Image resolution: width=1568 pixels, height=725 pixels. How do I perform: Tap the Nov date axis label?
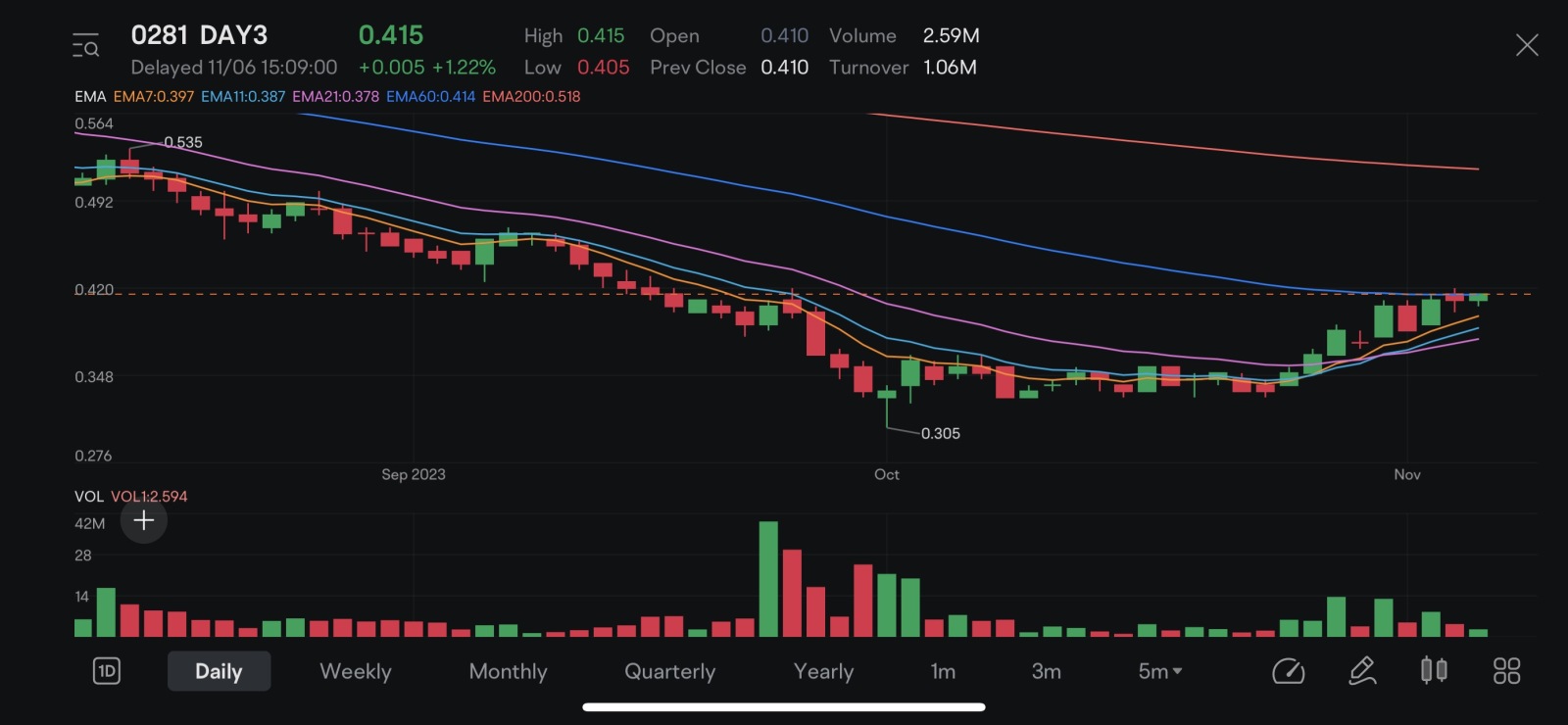tap(1407, 474)
